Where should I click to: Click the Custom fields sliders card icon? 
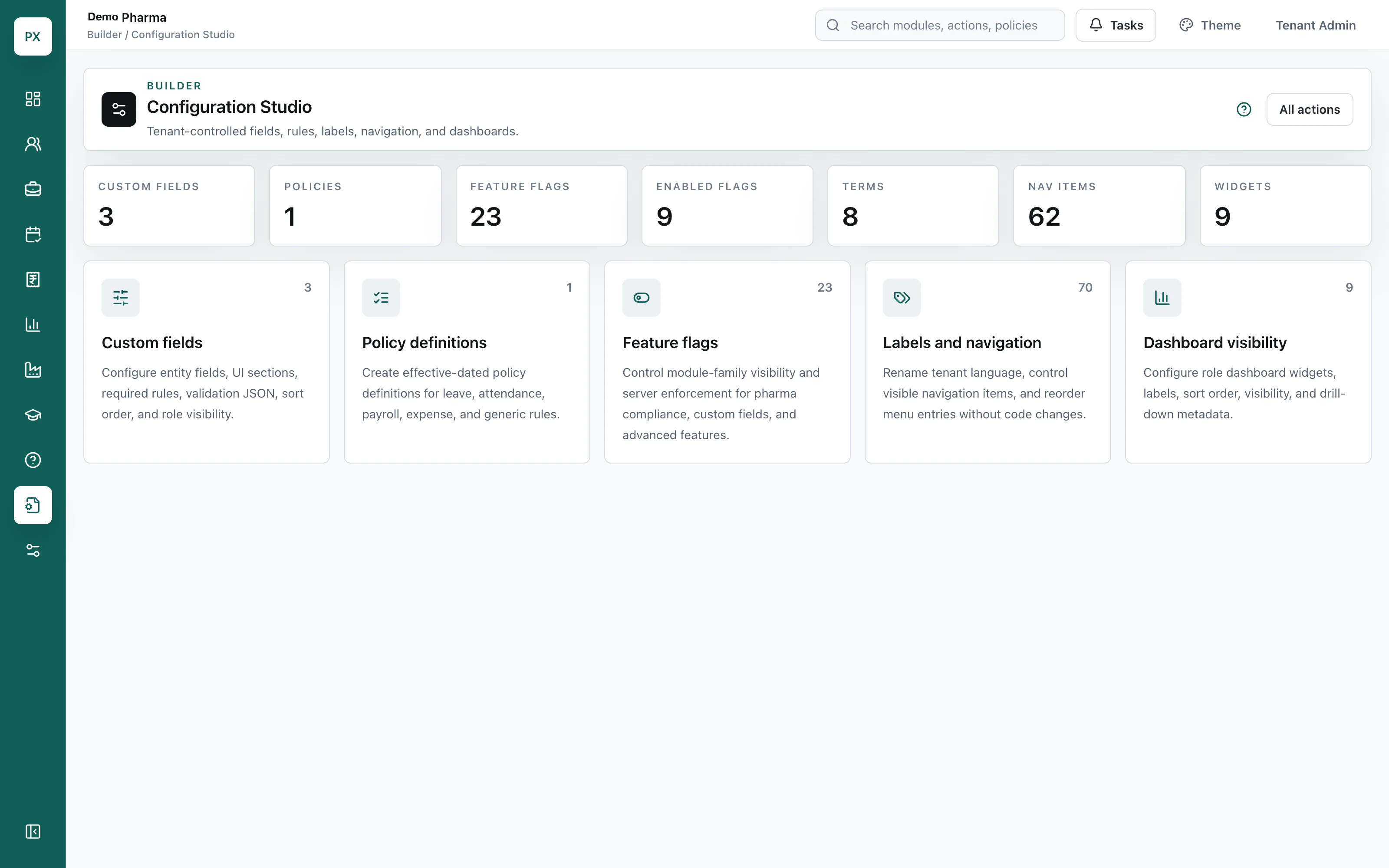point(121,297)
